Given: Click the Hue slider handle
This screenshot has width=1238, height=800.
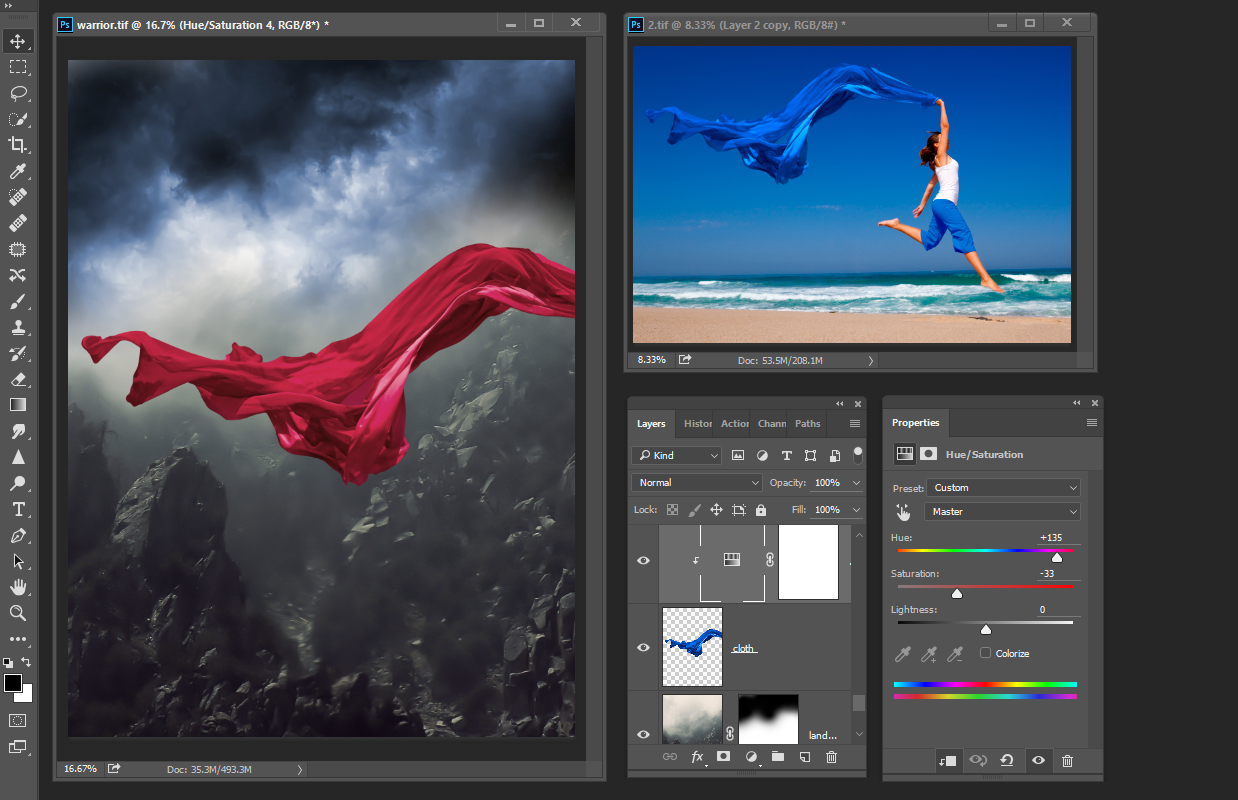Looking at the screenshot, I should [x=1056, y=557].
